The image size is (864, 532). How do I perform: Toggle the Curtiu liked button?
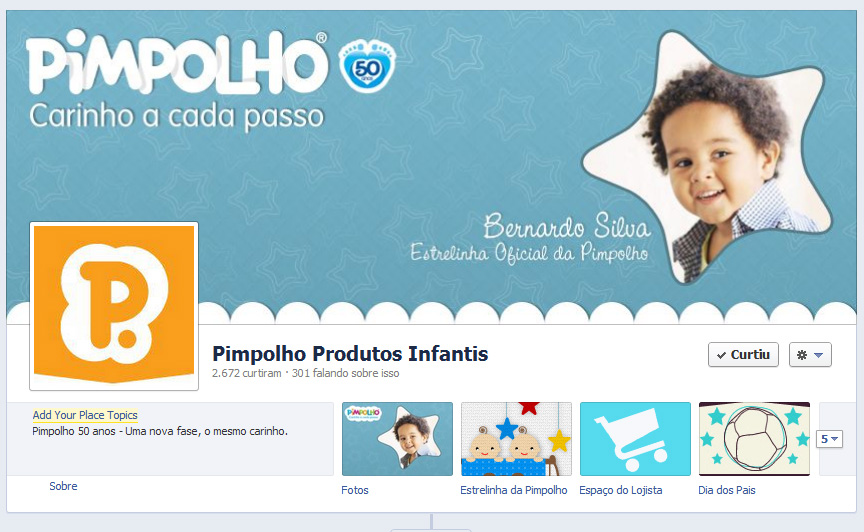743,354
